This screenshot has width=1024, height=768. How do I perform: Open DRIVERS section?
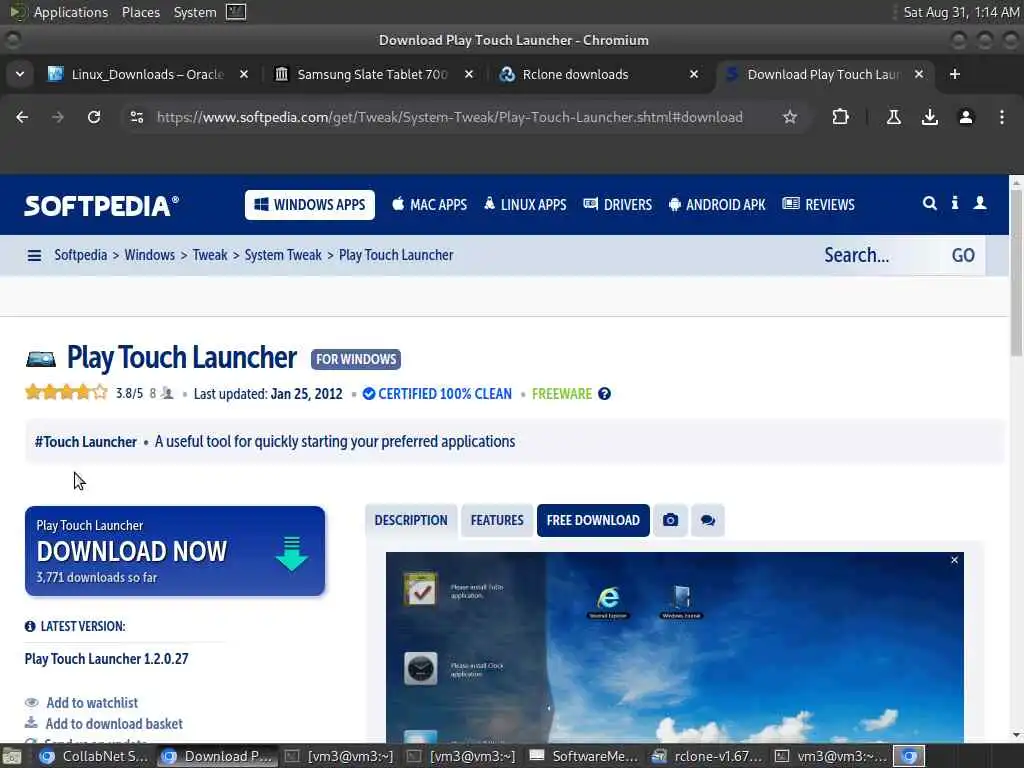coord(617,204)
